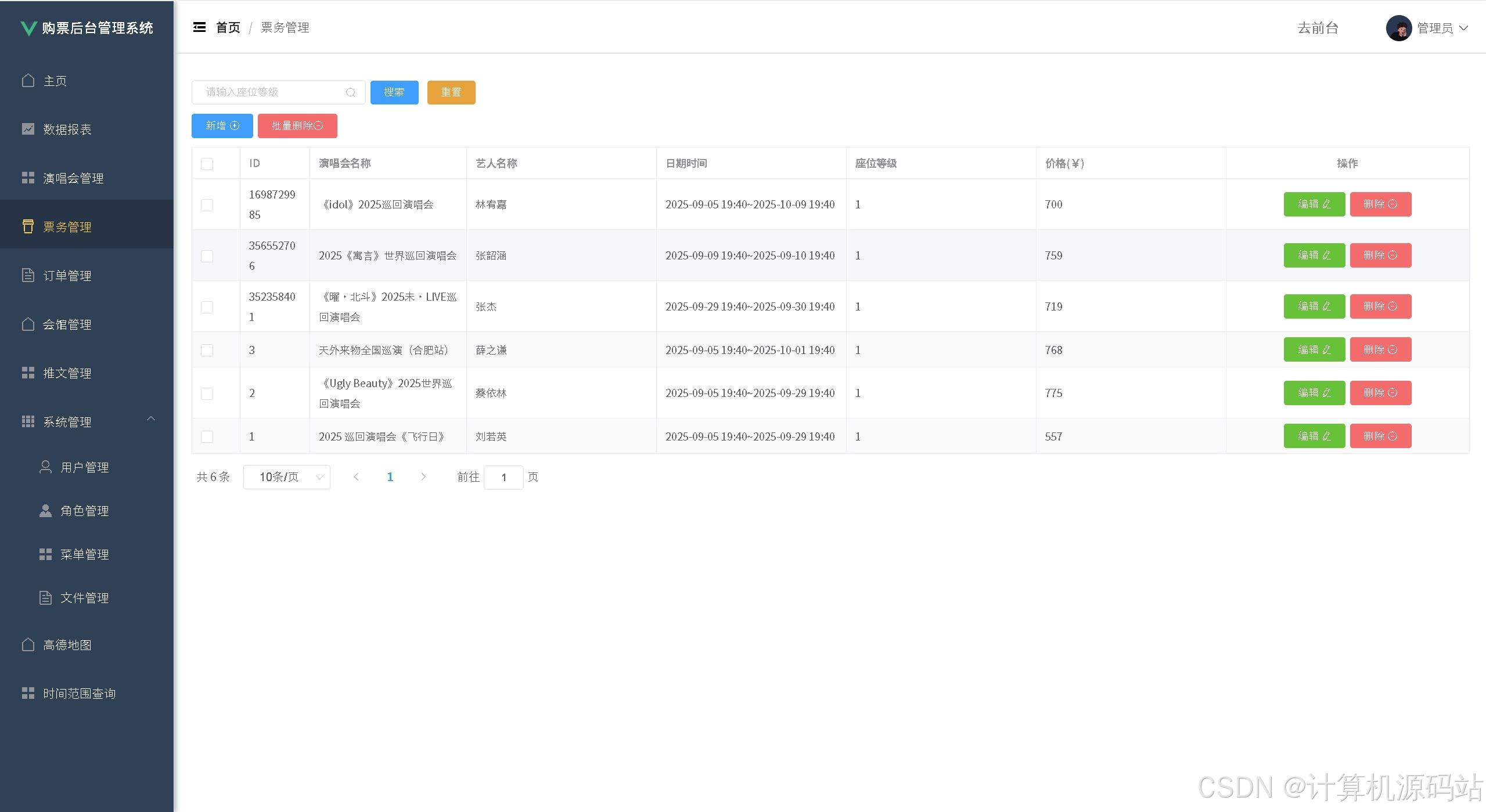The width and height of the screenshot is (1486, 812).
Task: Click the 角色管理 person icon
Action: tap(45, 510)
